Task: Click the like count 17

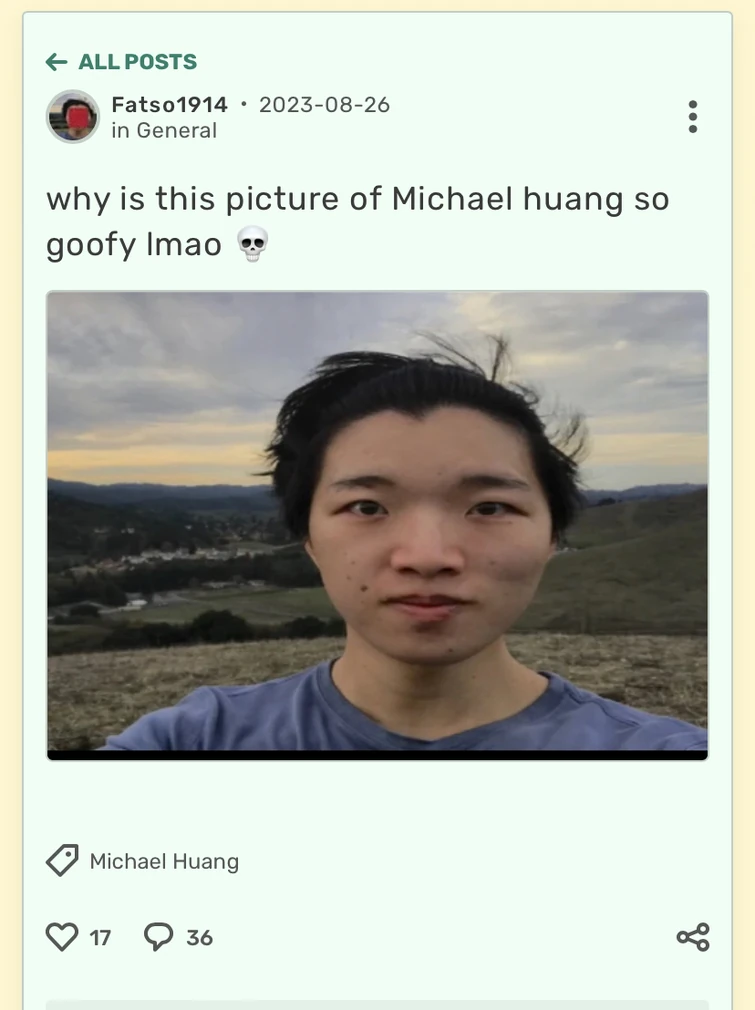Action: 100,937
